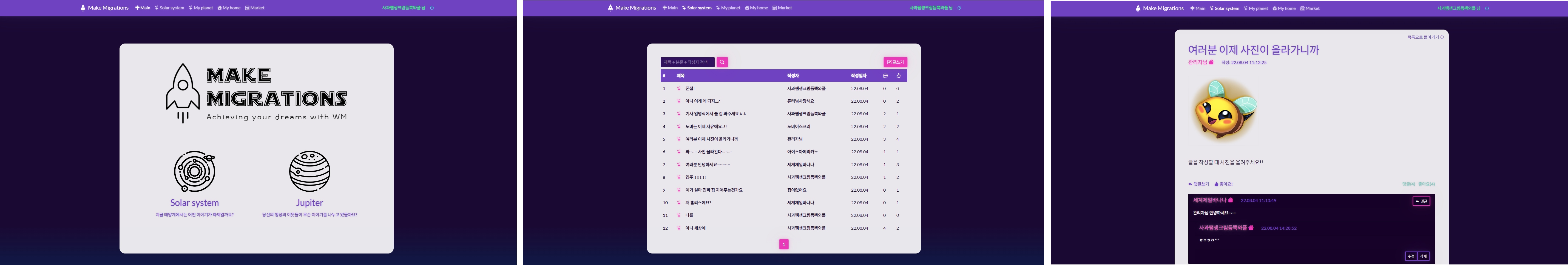
Task: Click sparkle icon beside '입주!!!!!!!!' post
Action: pos(679,177)
